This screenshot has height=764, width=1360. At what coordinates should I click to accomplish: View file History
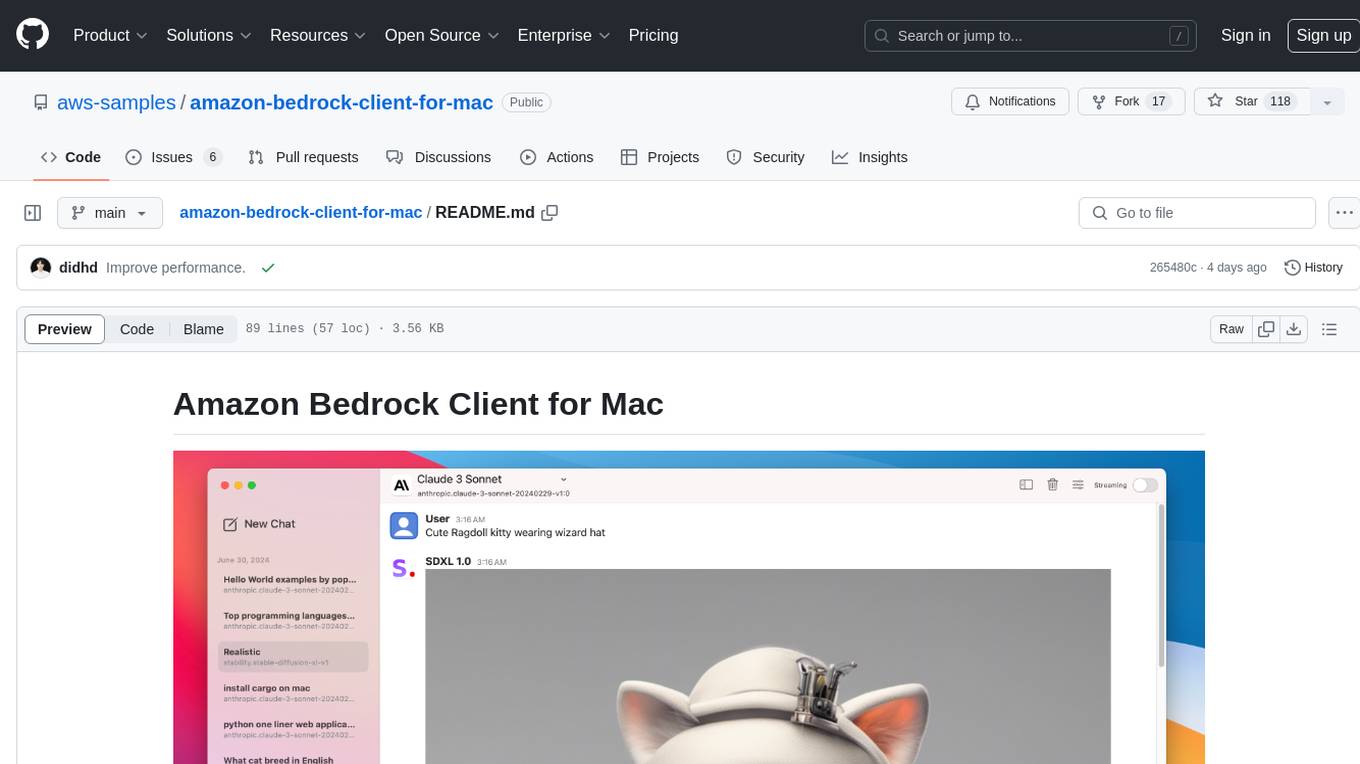tap(1313, 268)
